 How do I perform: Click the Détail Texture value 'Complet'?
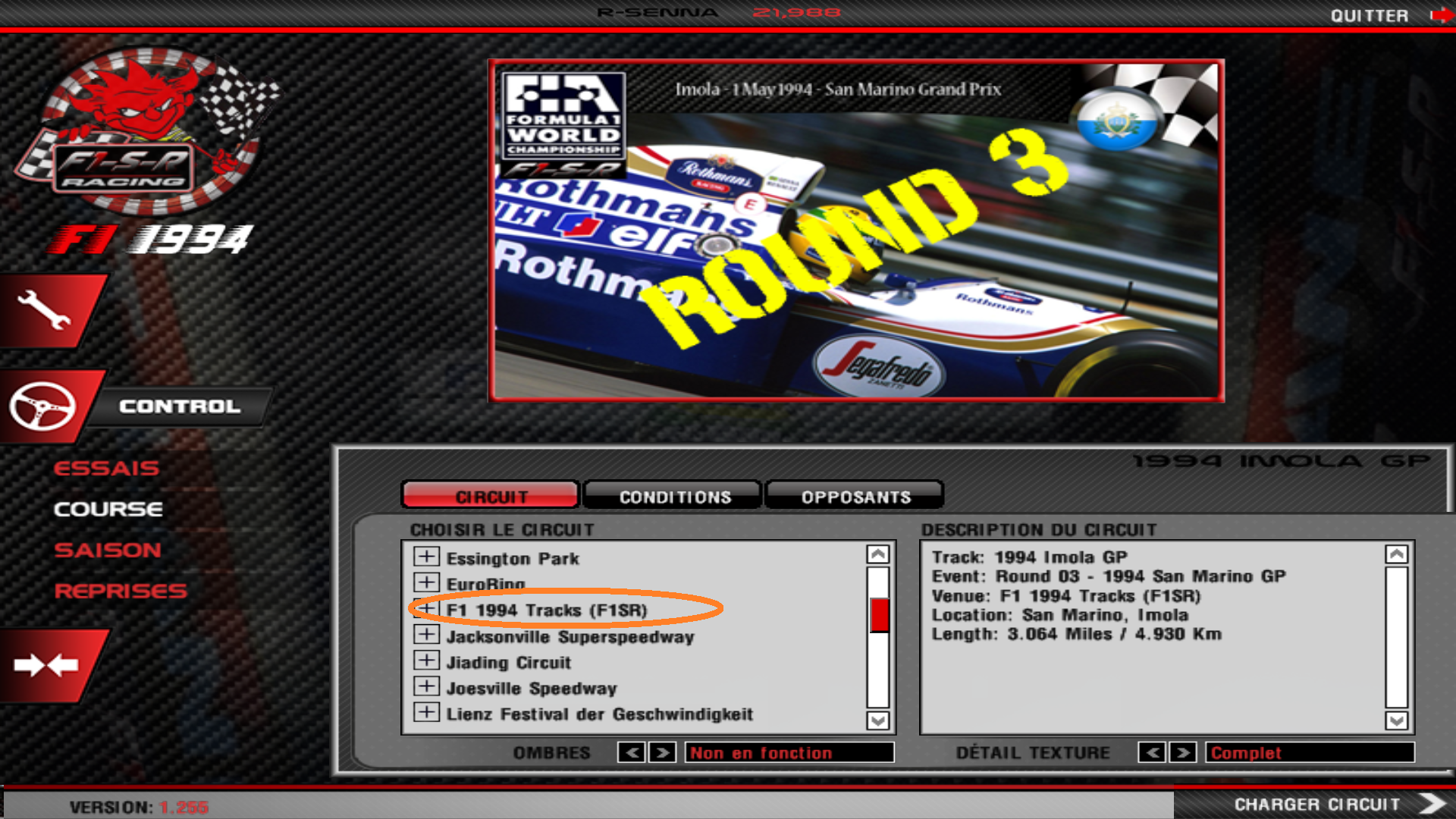(x=1310, y=752)
